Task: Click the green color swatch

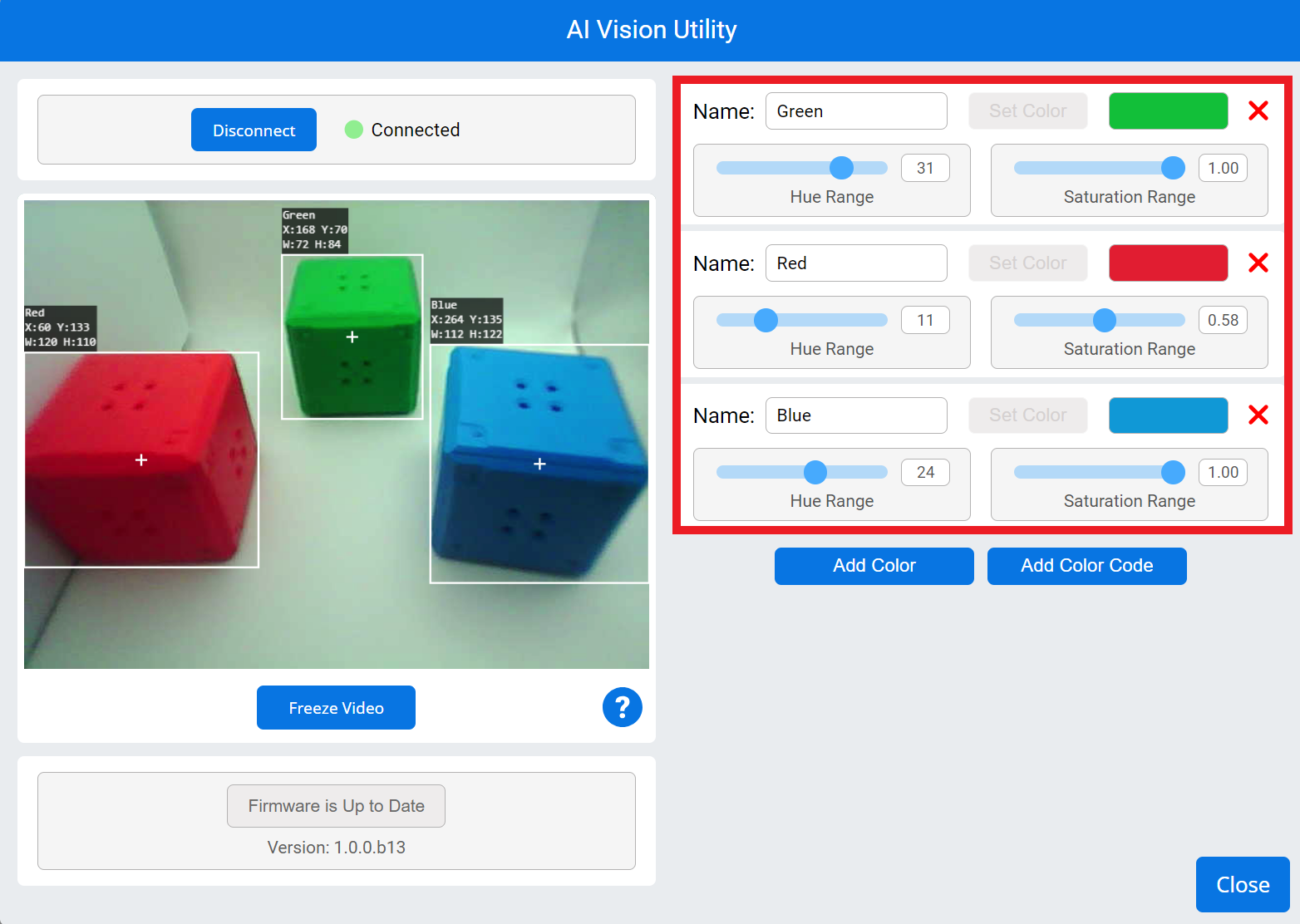Action: pyautogui.click(x=1168, y=111)
